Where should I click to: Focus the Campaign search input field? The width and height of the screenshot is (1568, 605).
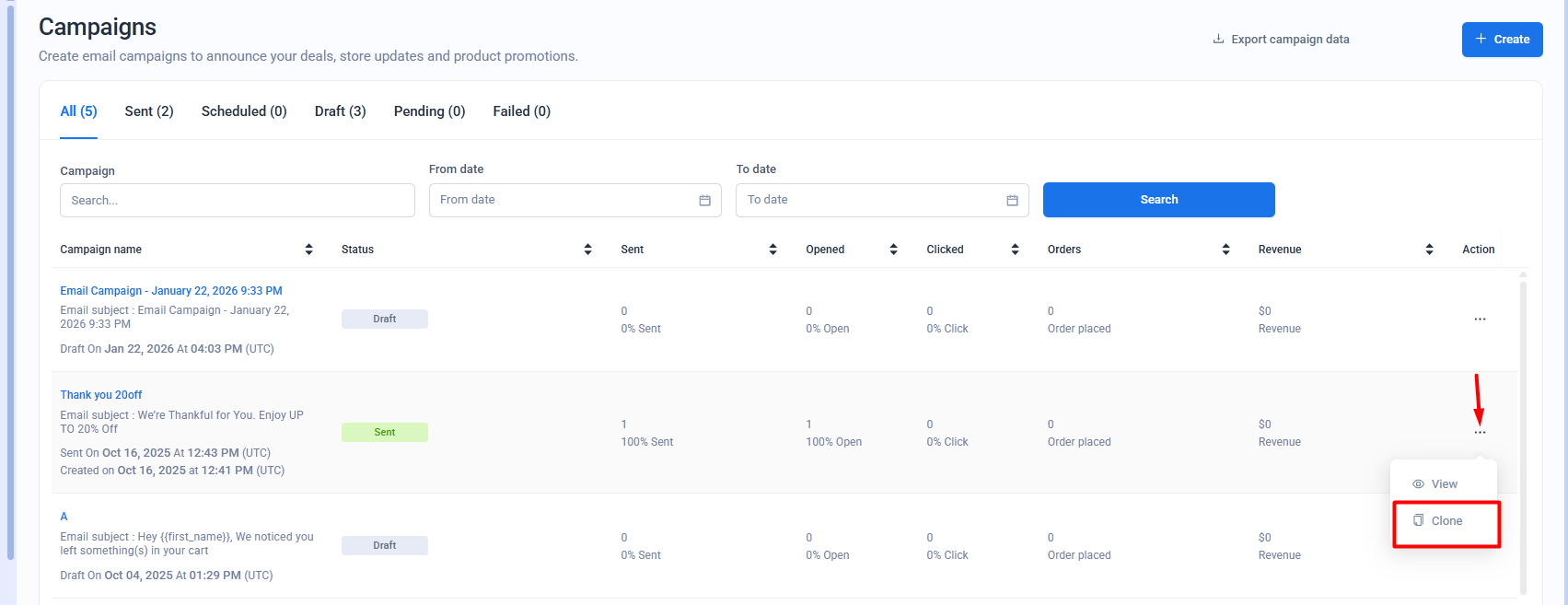[x=237, y=201]
